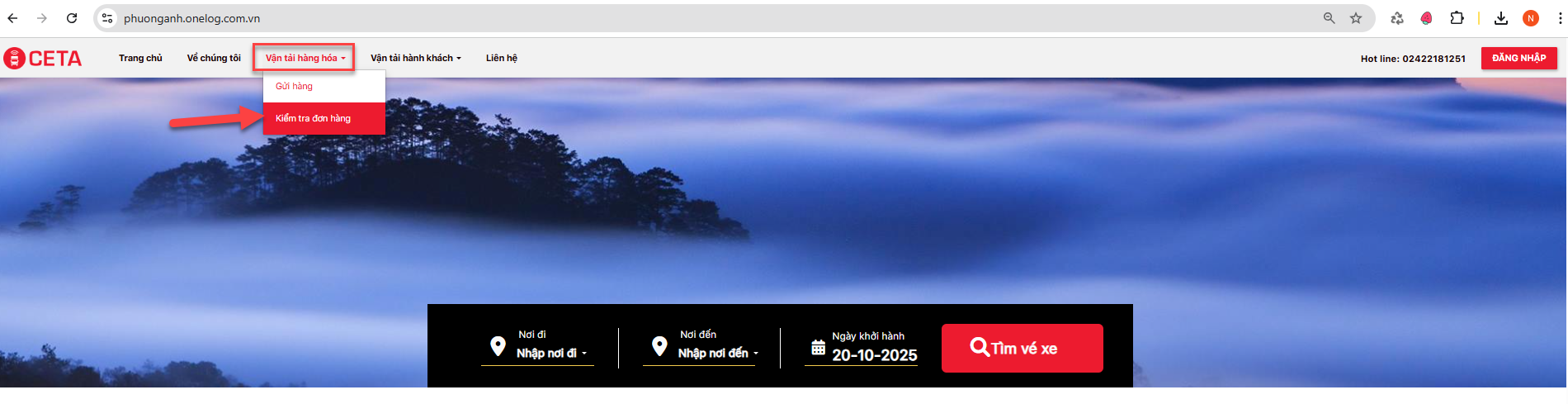Click the departure date field 20-10-2025
Viewport: 1568px width, 404px height.
pos(874,355)
